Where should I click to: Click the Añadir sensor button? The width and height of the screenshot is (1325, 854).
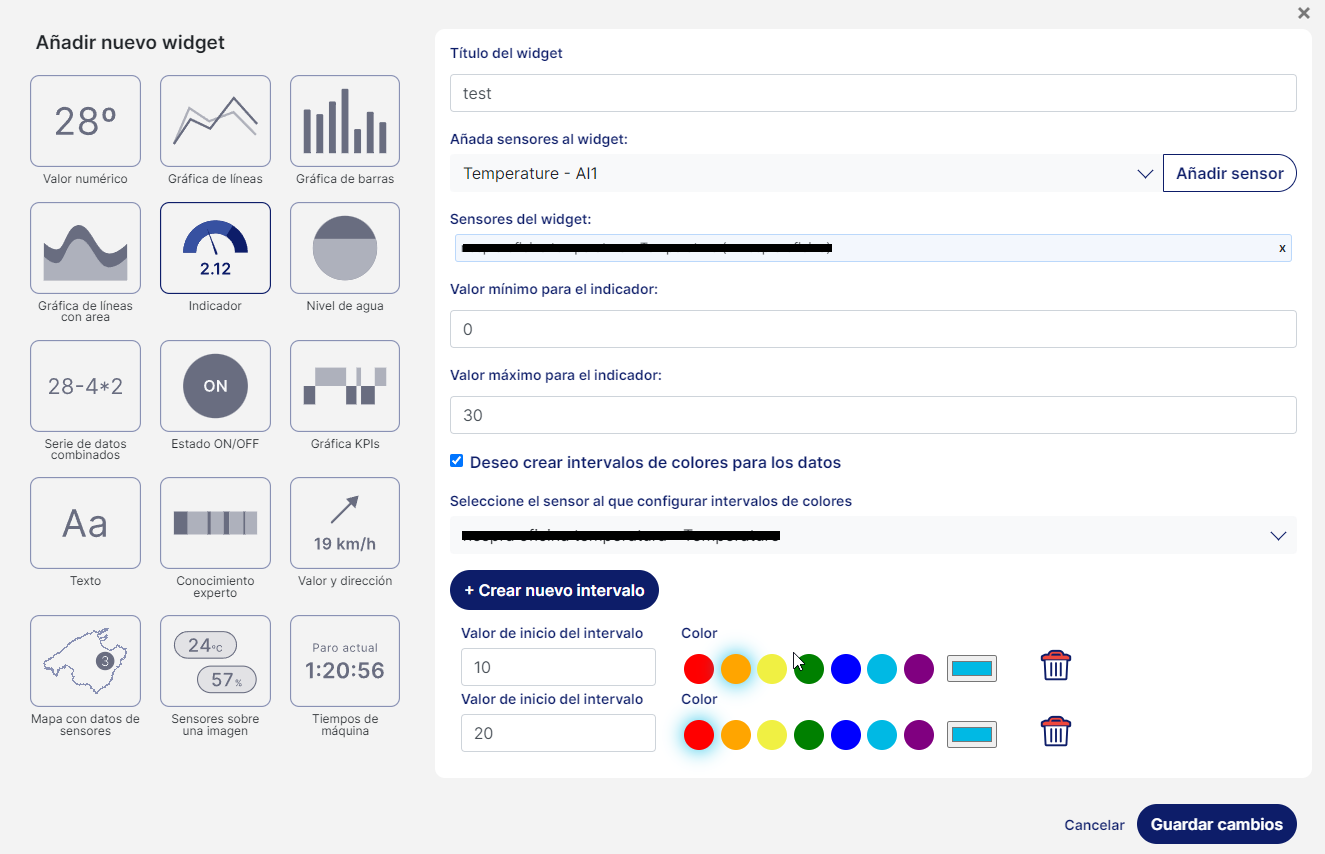(x=1229, y=174)
